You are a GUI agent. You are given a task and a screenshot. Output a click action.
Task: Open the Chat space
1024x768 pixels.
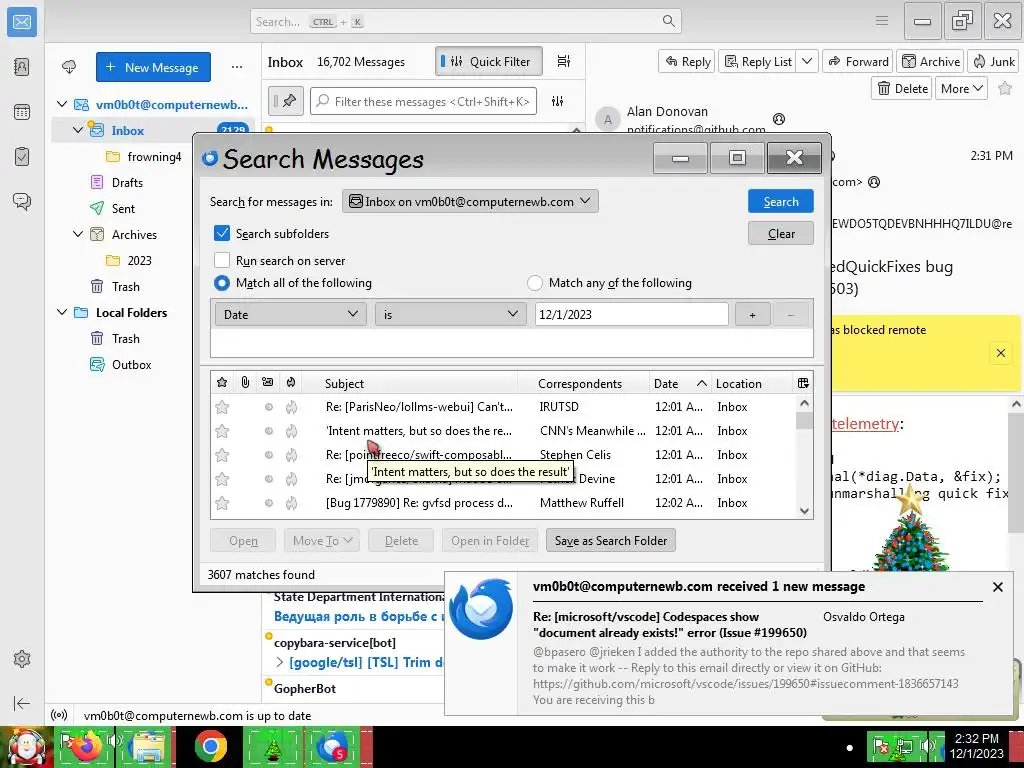22,201
